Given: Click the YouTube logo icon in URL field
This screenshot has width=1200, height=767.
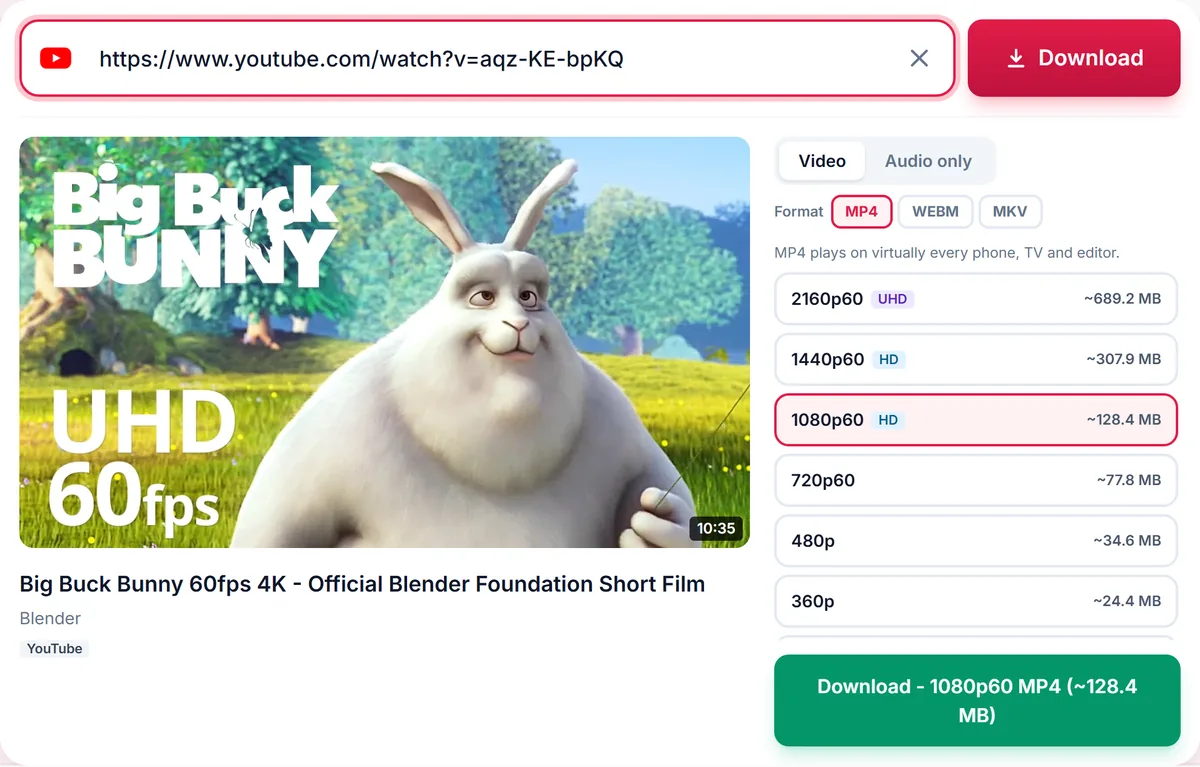Looking at the screenshot, I should (55, 59).
